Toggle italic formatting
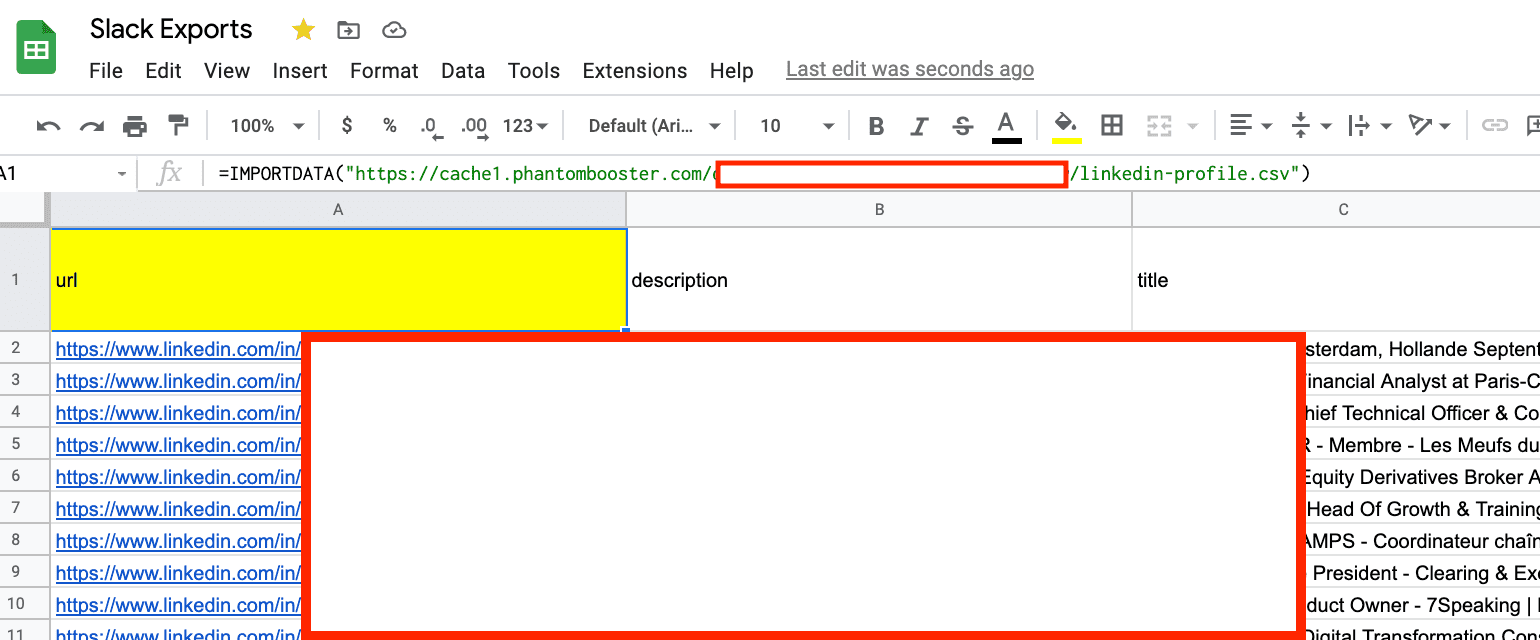This screenshot has width=1540, height=640. [920, 126]
